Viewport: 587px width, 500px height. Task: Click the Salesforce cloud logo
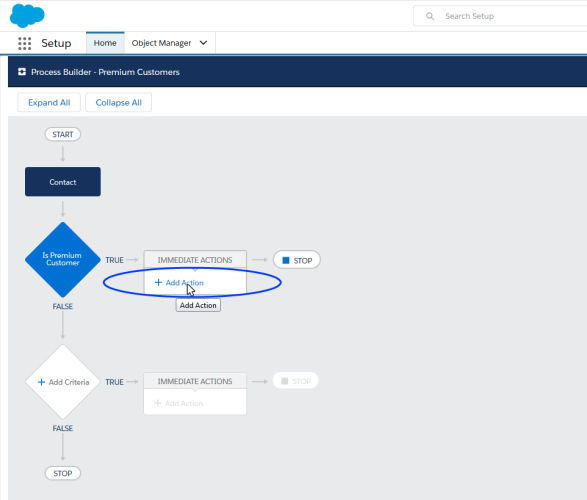click(x=27, y=16)
